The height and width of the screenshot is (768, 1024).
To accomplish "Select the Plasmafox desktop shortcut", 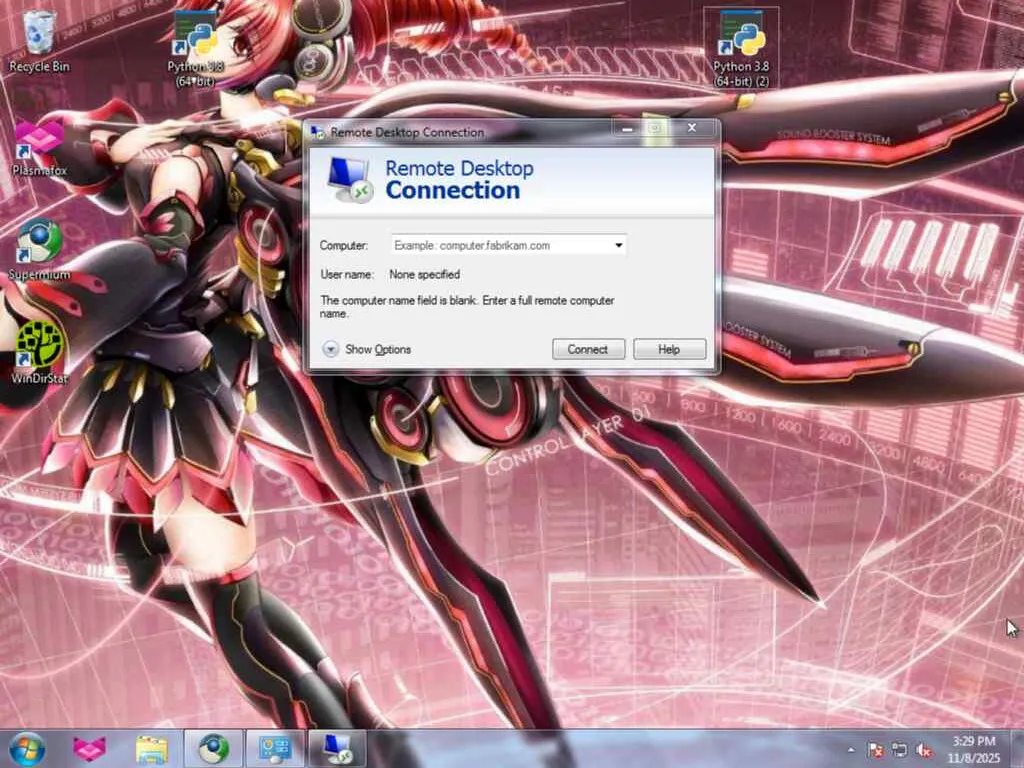I will pos(39,149).
